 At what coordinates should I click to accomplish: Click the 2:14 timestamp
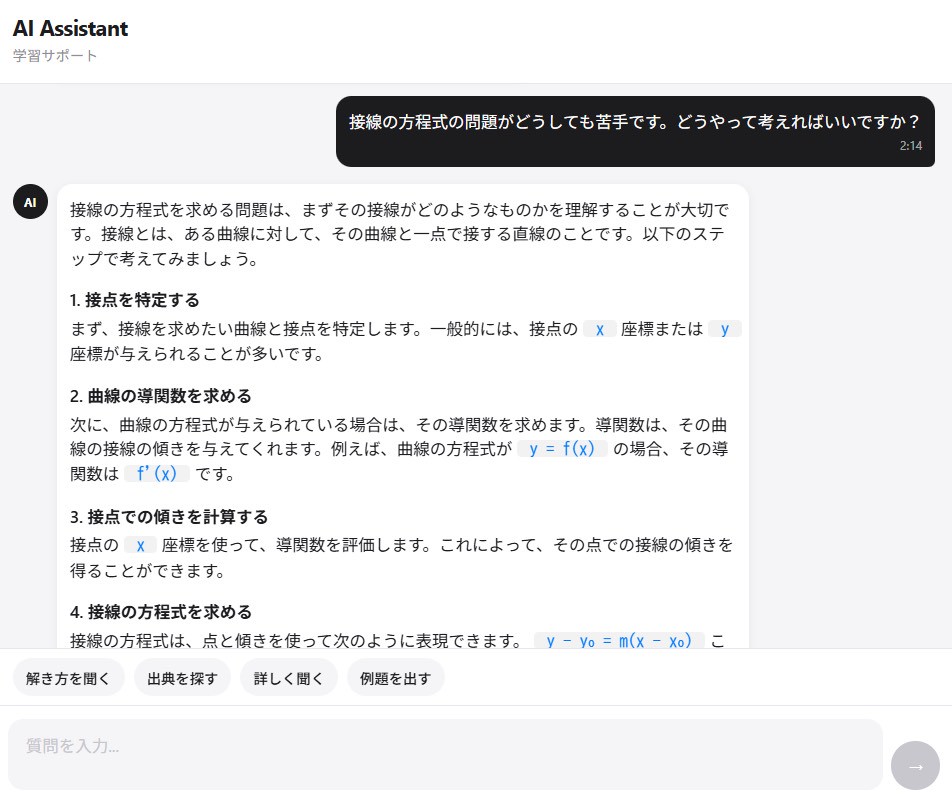coord(911,146)
